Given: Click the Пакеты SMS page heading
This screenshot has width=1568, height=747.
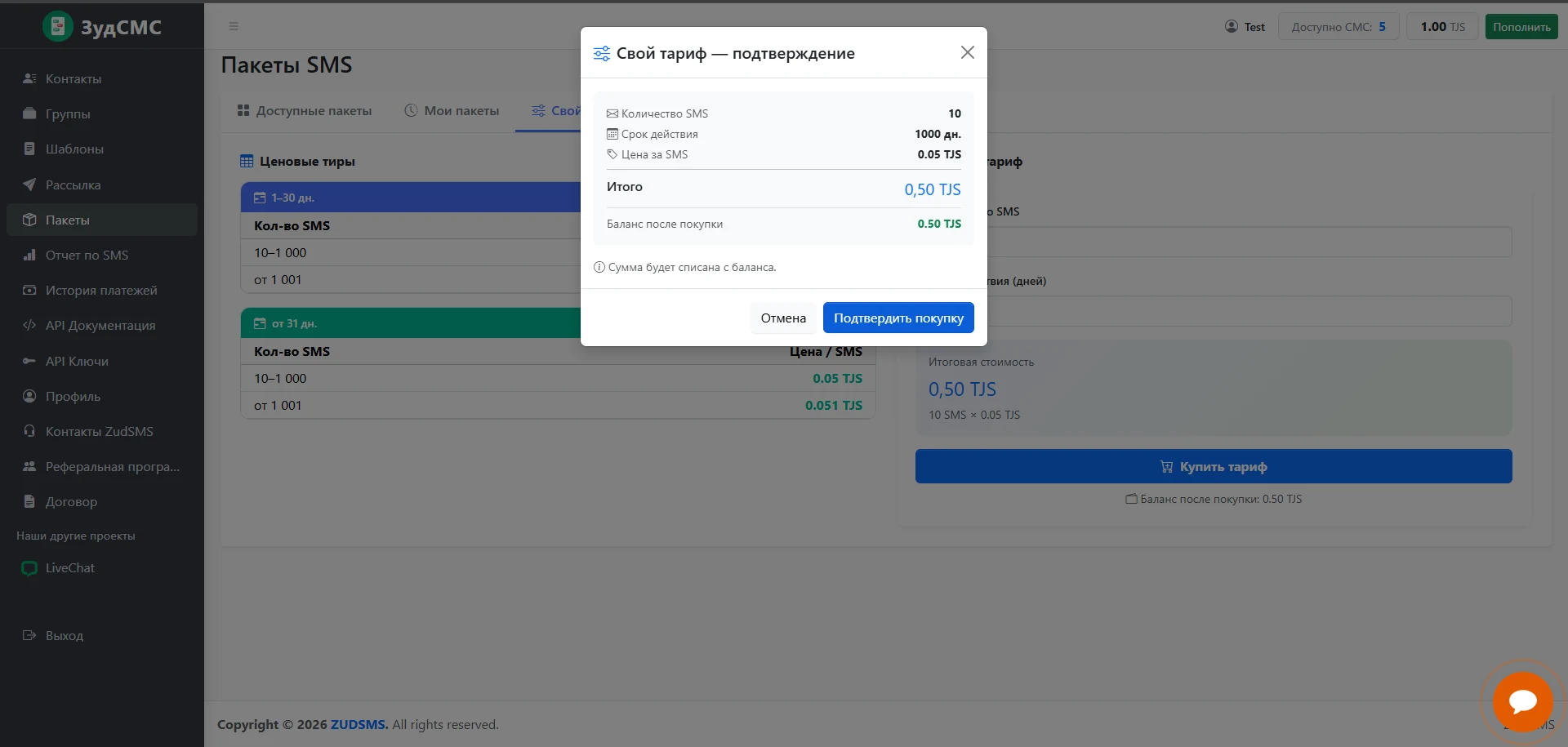Looking at the screenshot, I should 287,64.
